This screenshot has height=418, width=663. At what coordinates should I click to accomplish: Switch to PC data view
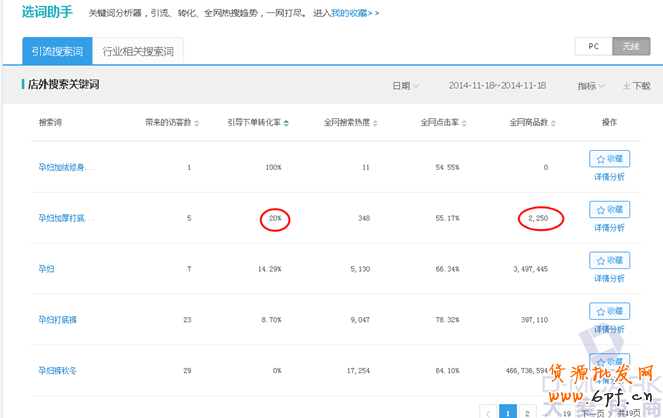[593, 46]
